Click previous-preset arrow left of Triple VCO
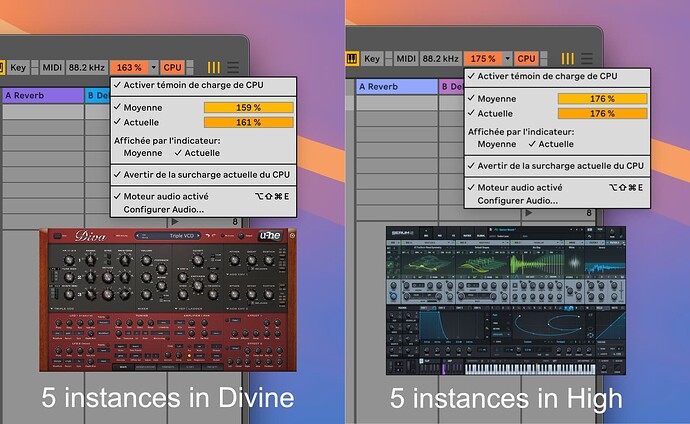This screenshot has height=424, width=690. coord(138,236)
